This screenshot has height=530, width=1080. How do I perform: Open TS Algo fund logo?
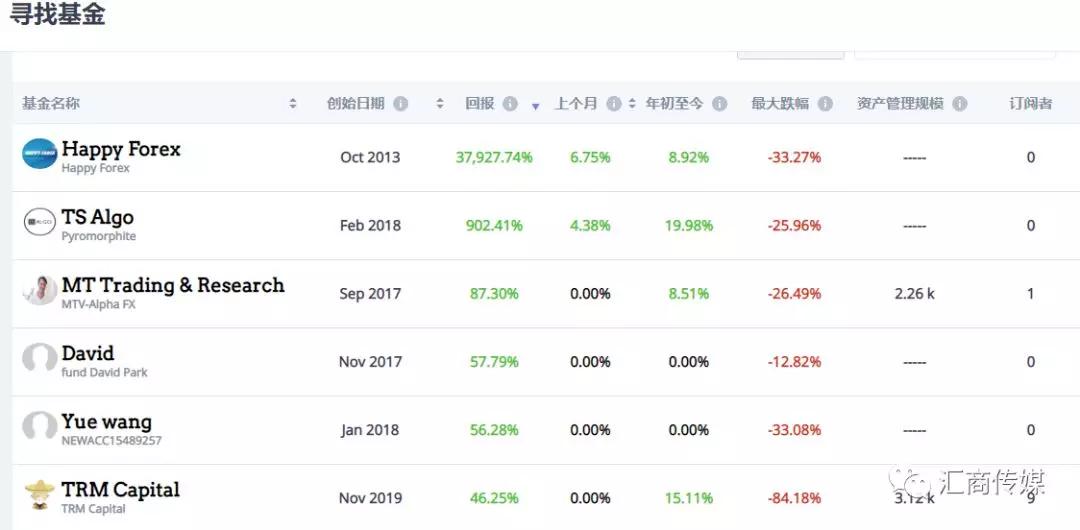[39, 222]
